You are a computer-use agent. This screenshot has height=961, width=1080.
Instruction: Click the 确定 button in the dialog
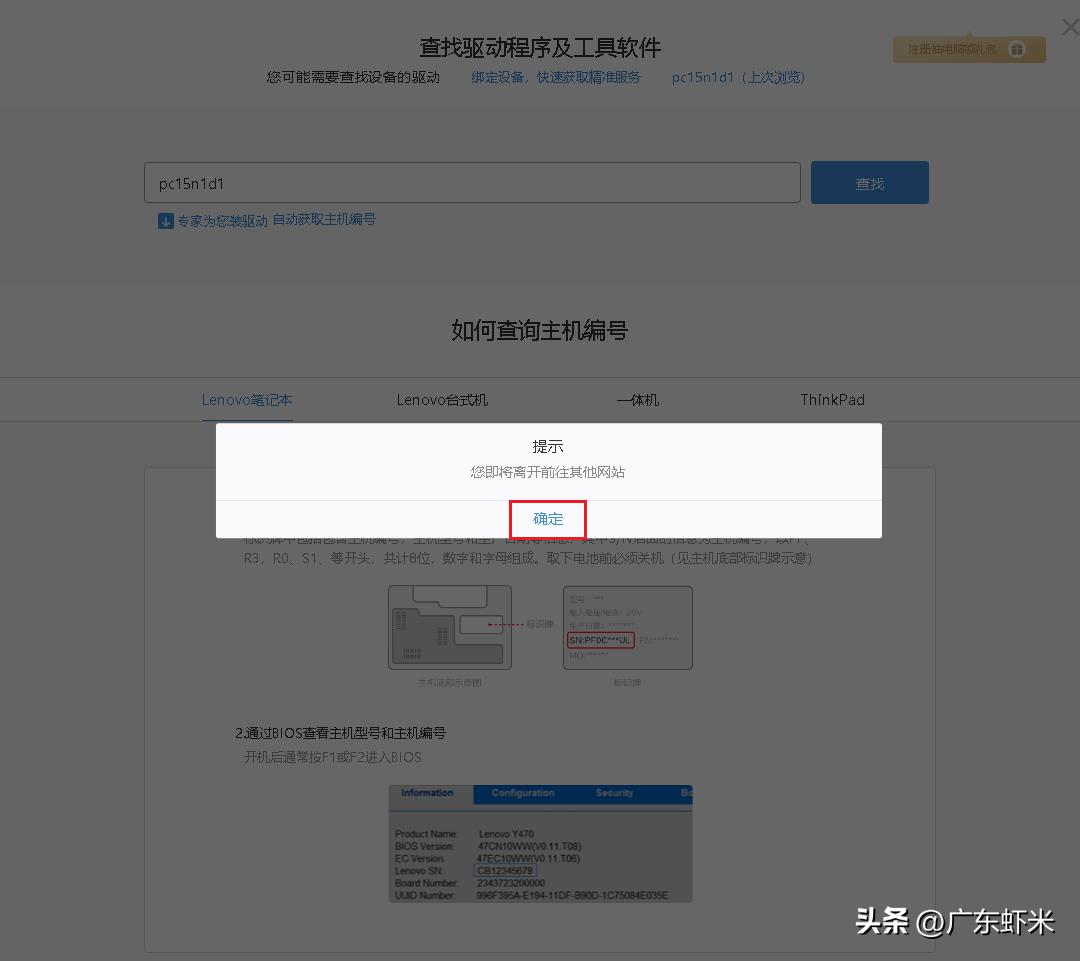coord(548,519)
